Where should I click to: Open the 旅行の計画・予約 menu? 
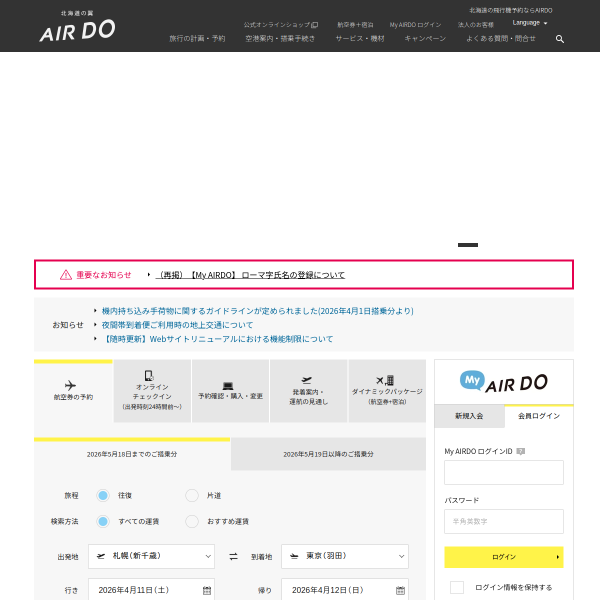197,39
